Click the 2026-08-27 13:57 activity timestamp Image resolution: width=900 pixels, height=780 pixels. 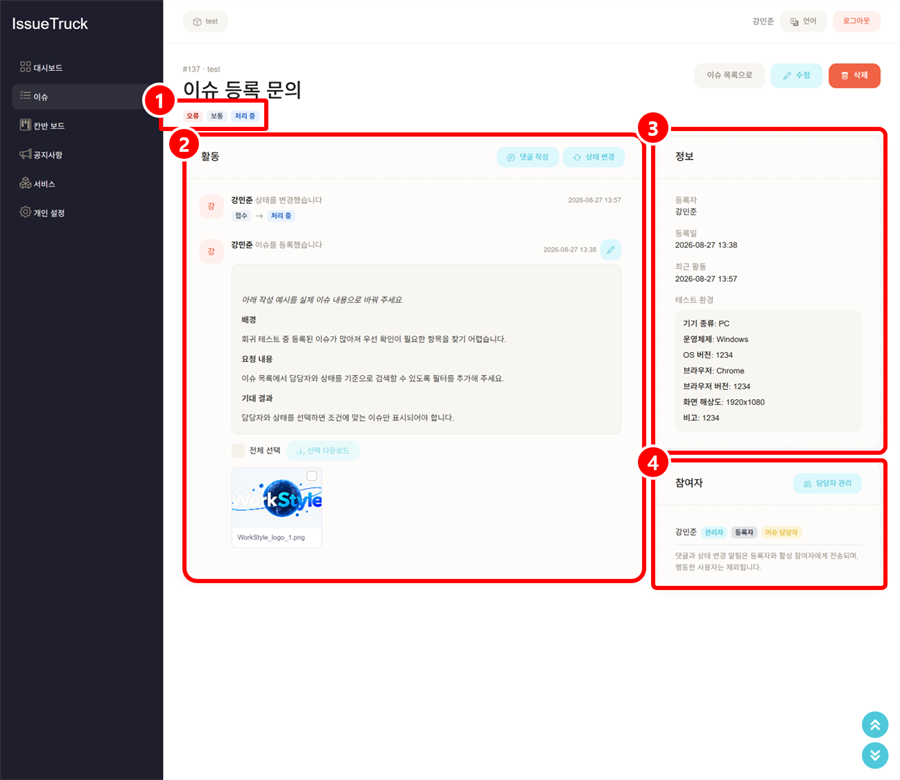pyautogui.click(x=594, y=200)
